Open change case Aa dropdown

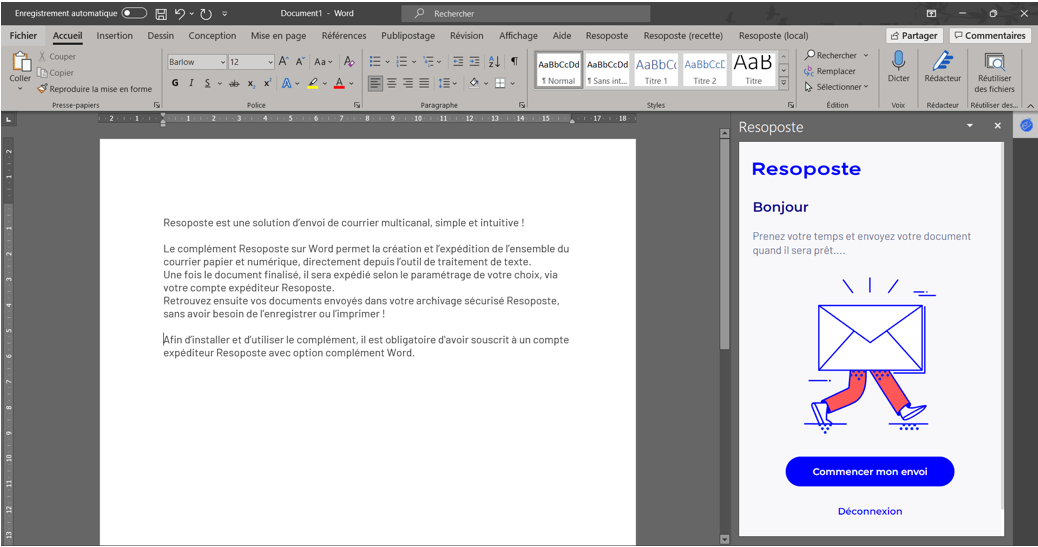click(323, 62)
